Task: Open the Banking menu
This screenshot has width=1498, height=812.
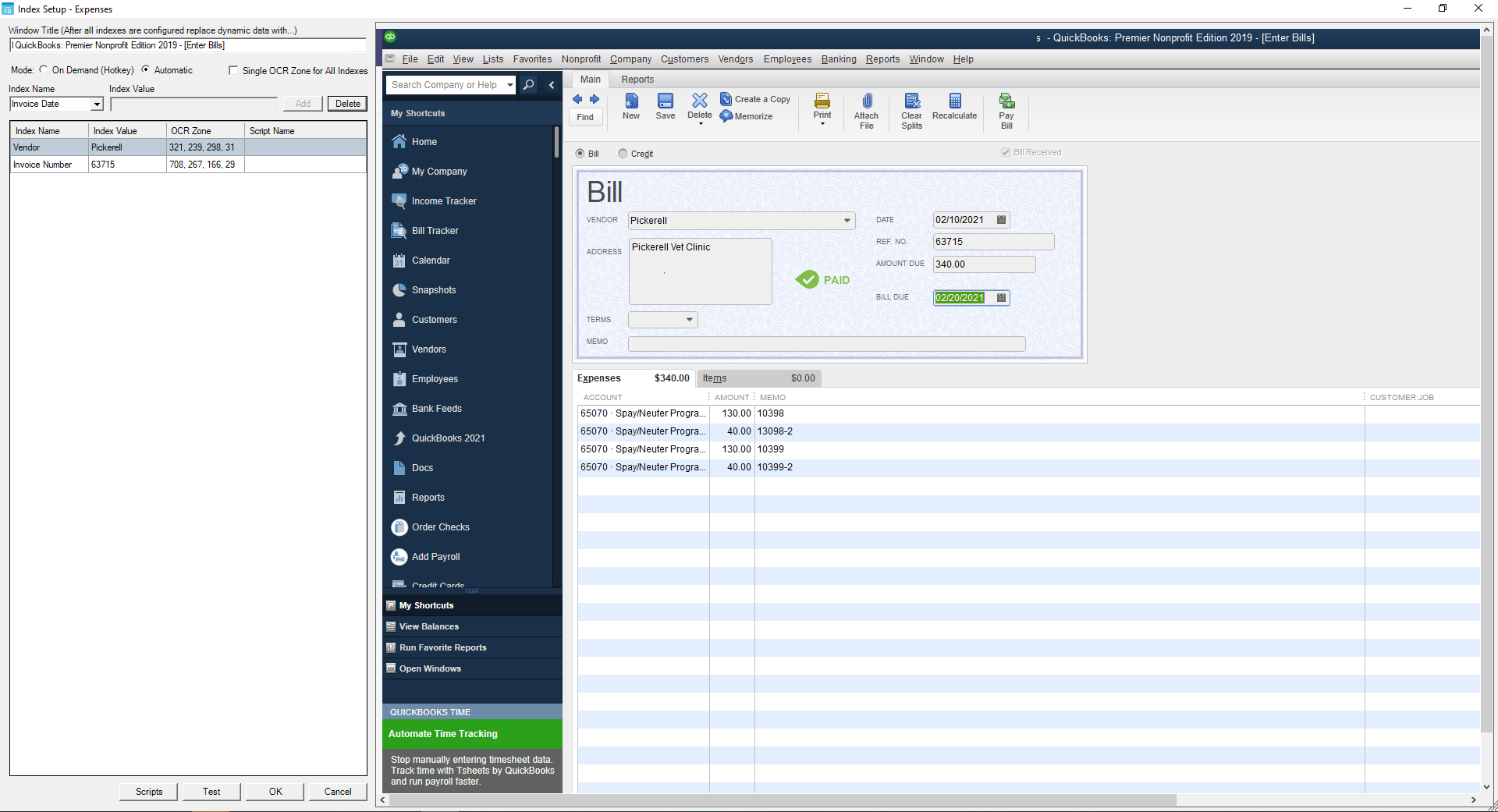Action: pos(839,59)
